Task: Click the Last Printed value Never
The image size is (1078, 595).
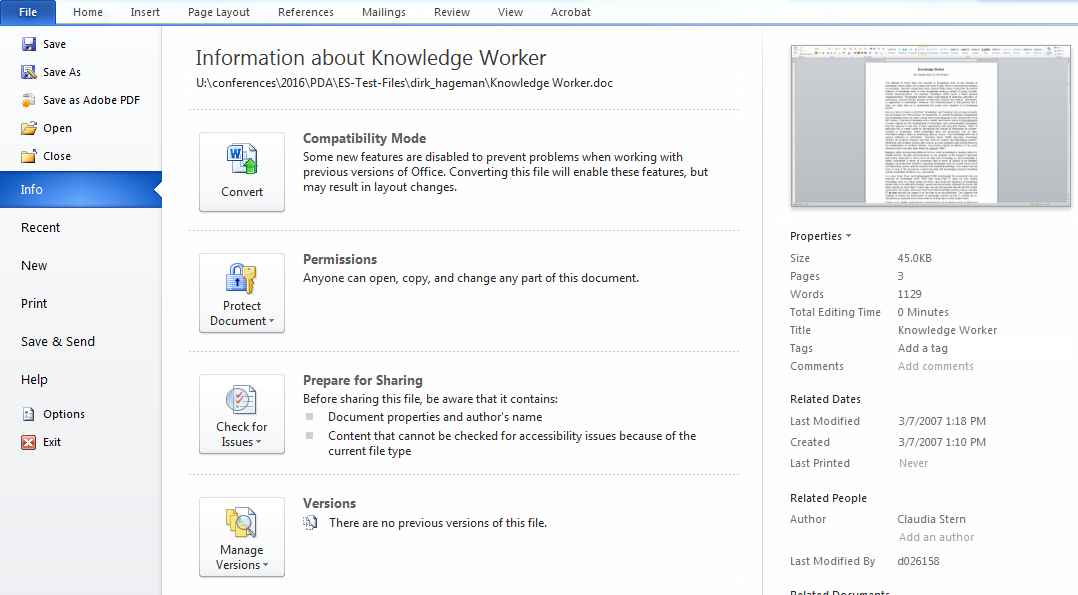Action: pos(914,464)
